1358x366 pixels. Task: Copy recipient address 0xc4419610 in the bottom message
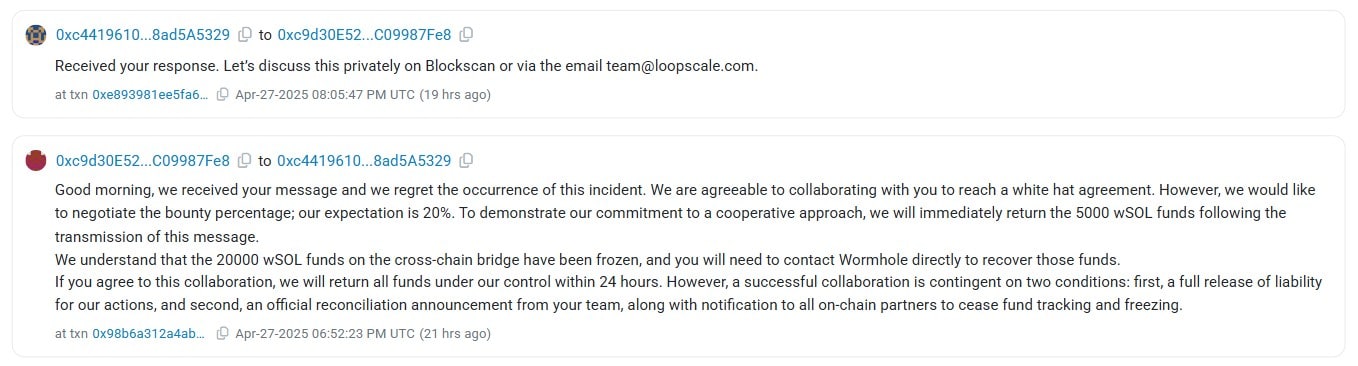pos(466,160)
